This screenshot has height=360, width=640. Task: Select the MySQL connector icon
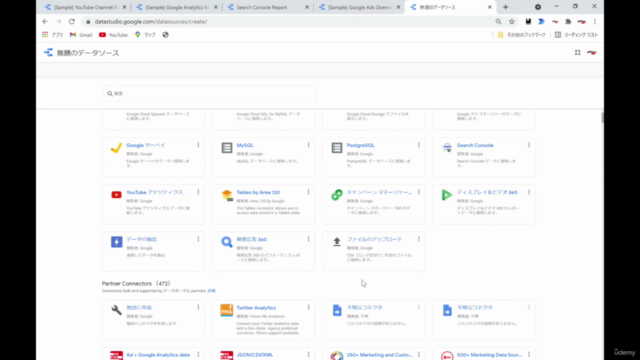(x=227, y=148)
